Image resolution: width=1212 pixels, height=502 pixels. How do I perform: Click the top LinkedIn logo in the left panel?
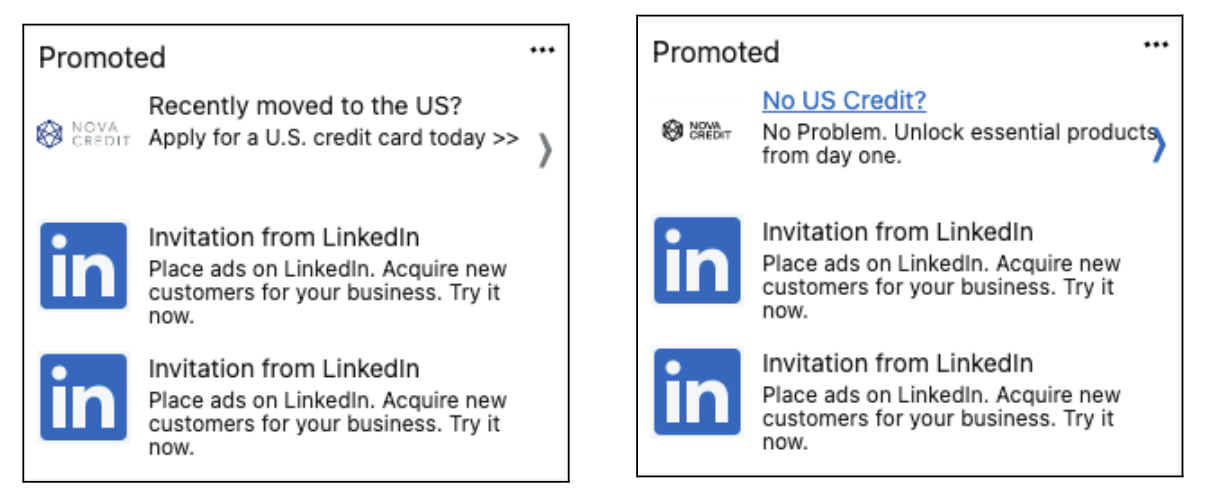tap(84, 266)
